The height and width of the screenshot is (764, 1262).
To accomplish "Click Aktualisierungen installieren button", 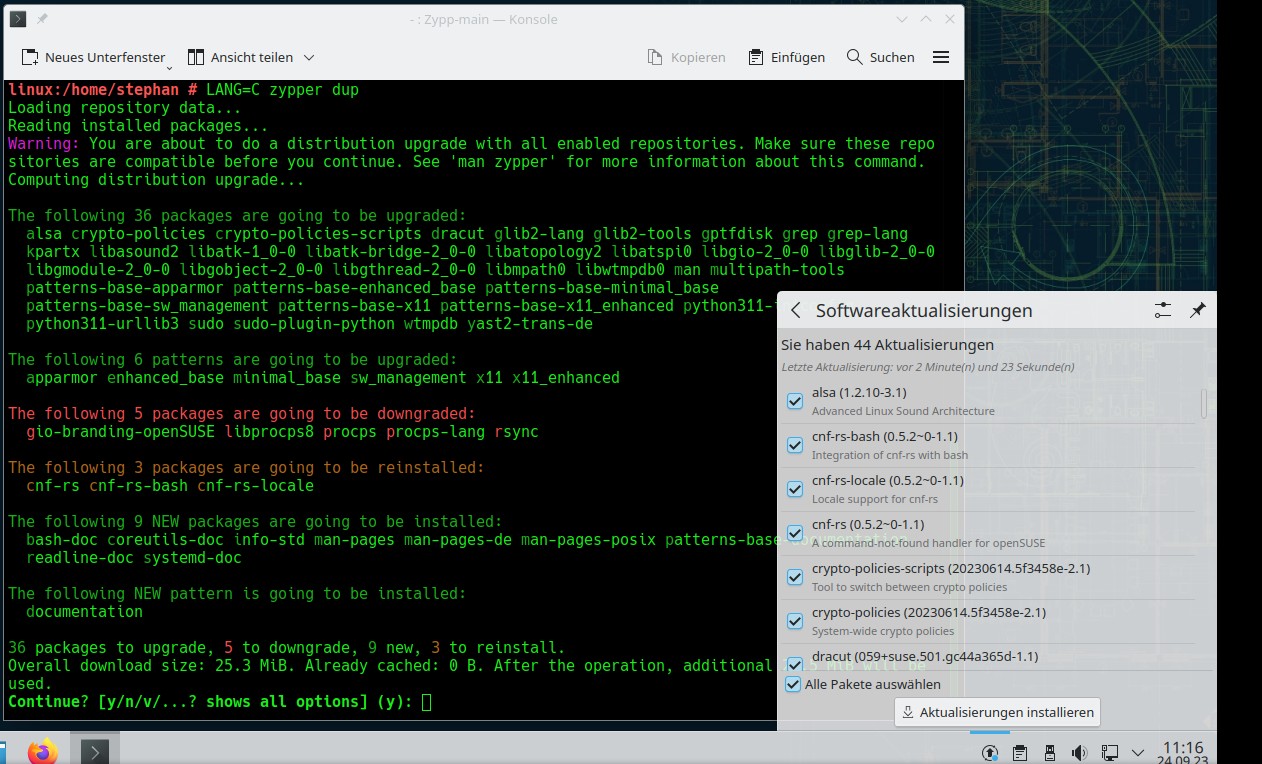I will [x=997, y=712].
